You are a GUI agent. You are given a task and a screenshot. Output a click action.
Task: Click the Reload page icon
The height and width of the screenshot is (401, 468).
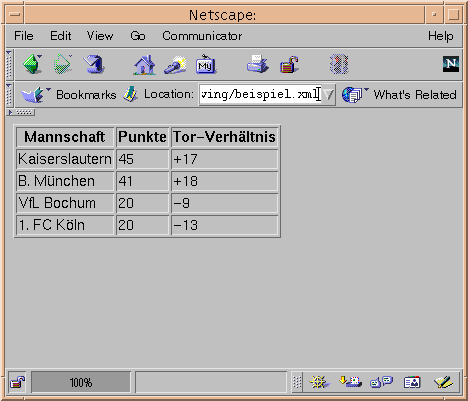(94, 64)
